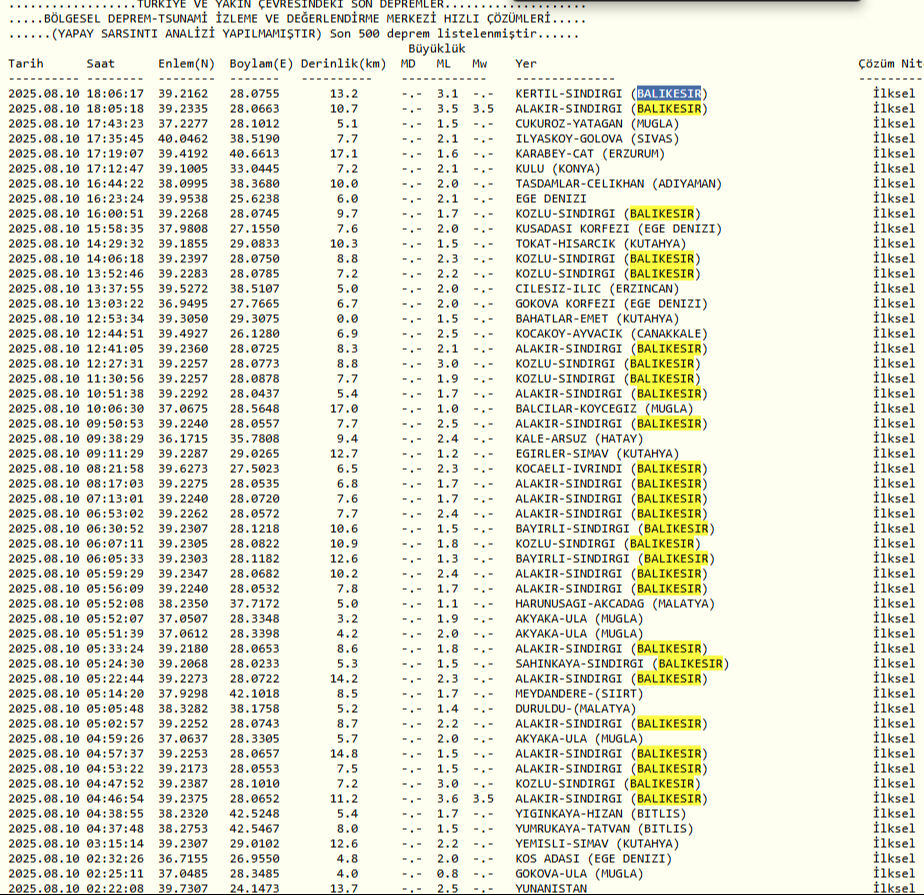Click the blue-selected BALIKESIR text in KERTIL-SINDIRGI row
This screenshot has height=895, width=924.
click(669, 94)
